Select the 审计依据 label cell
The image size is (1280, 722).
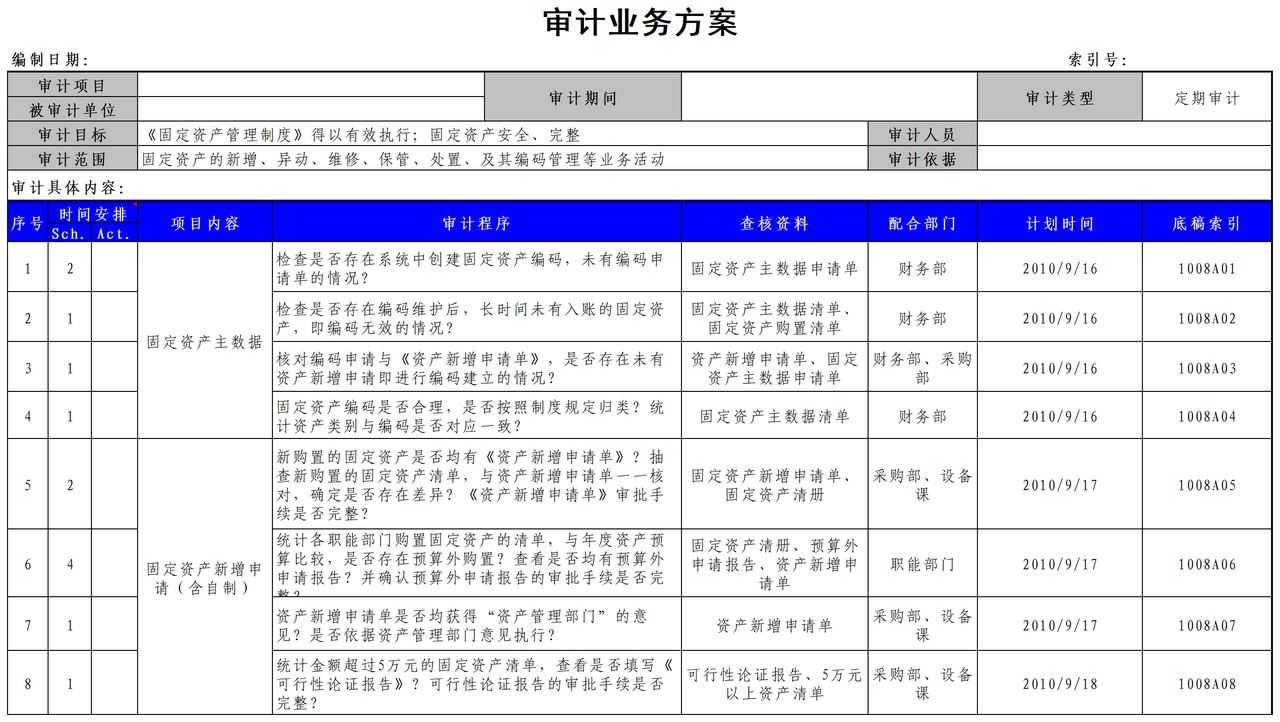click(922, 158)
